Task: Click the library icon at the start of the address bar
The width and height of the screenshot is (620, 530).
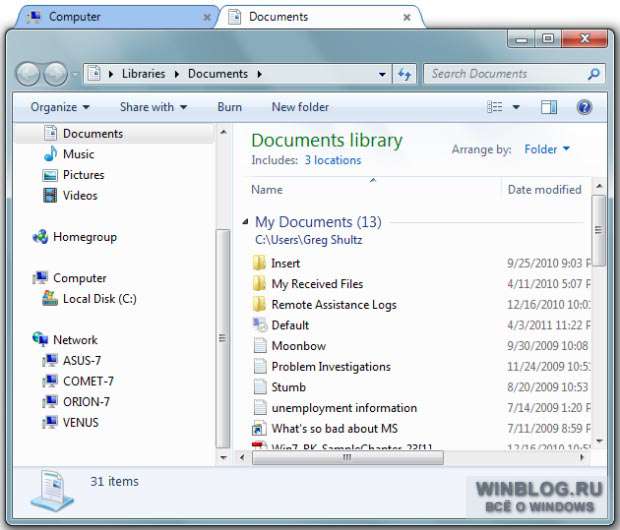Action: (x=94, y=74)
